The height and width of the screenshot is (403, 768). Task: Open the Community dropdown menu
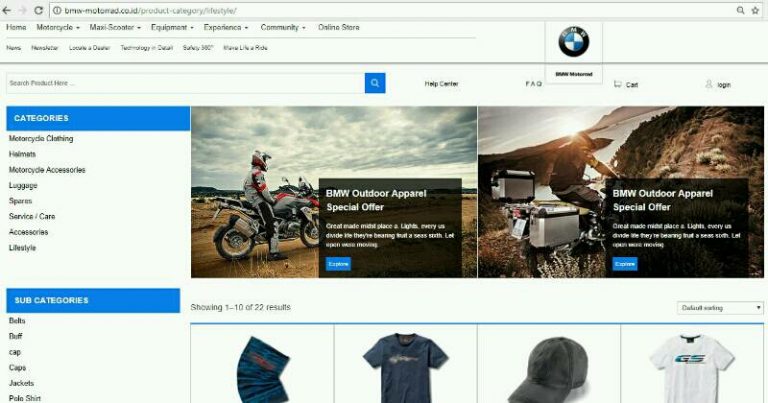pos(283,27)
